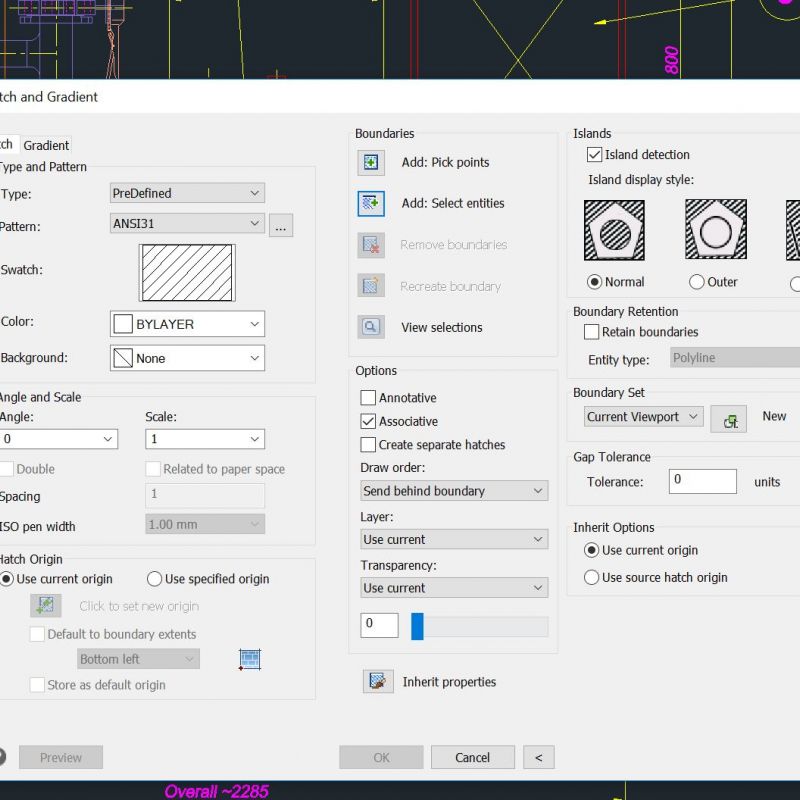This screenshot has height=800, width=800.
Task: Enable Retain boundaries checkbox
Action: pyautogui.click(x=591, y=332)
